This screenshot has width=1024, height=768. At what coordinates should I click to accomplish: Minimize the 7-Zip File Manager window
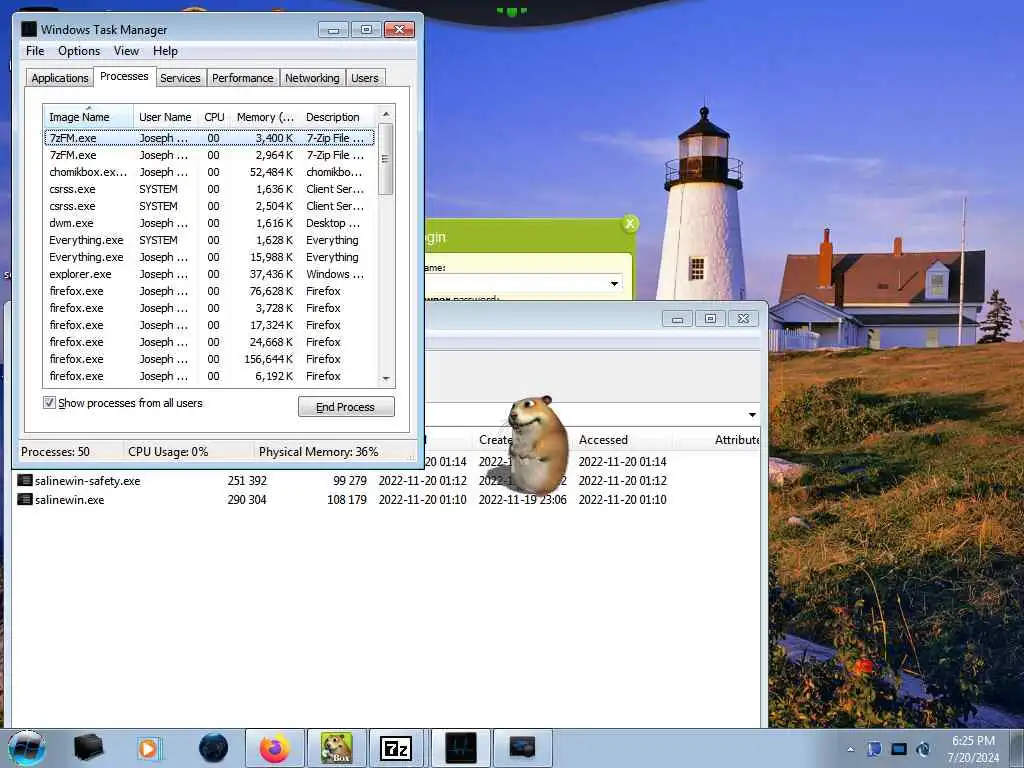pos(677,319)
